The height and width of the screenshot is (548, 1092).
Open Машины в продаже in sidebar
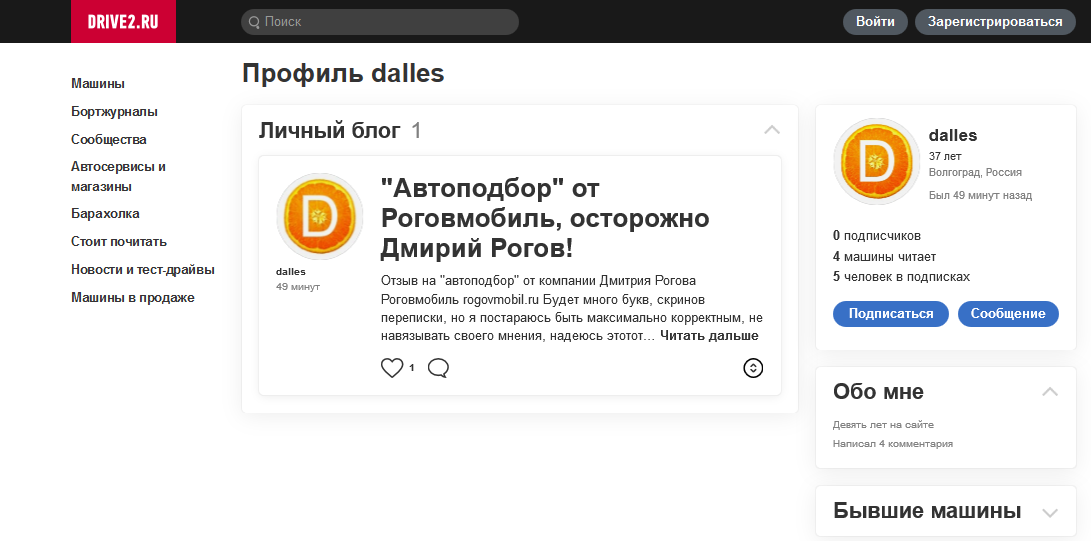point(133,297)
